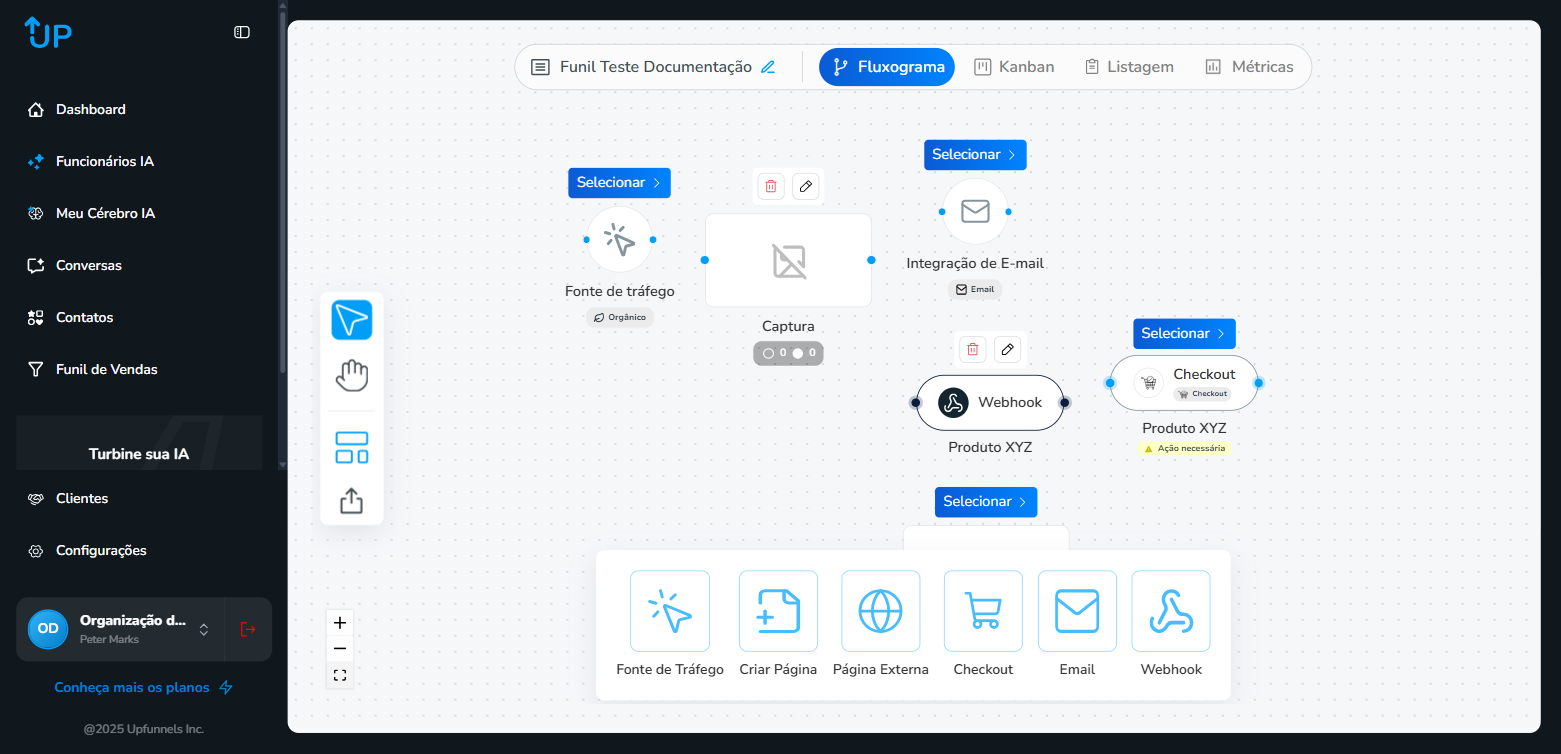This screenshot has width=1561, height=754.
Task: Select the pointer cursor tool
Action: (351, 320)
